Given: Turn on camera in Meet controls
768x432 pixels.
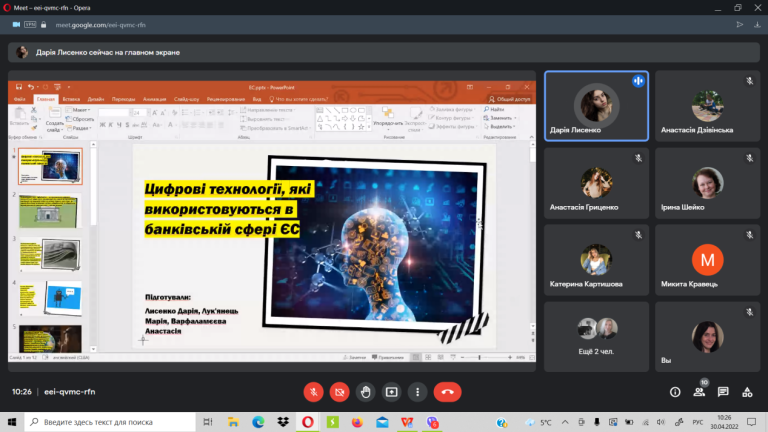Looking at the screenshot, I should [339, 392].
